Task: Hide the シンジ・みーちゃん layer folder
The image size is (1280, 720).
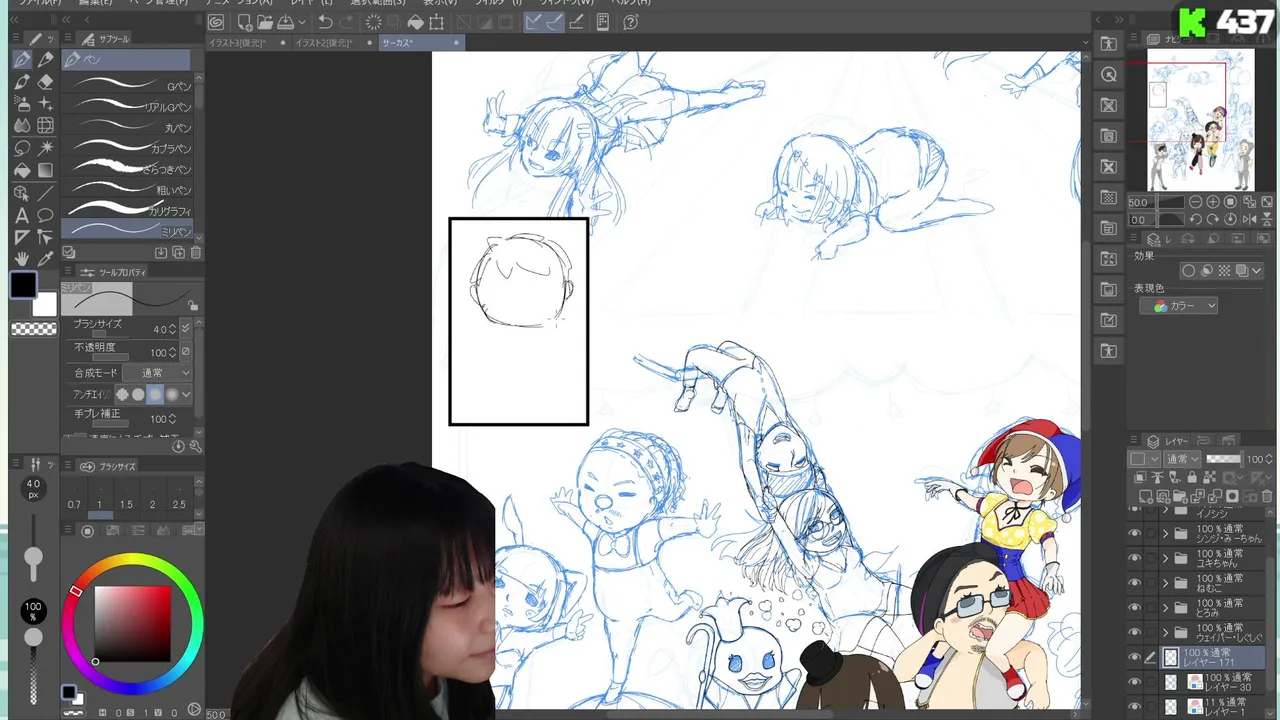Action: pos(1134,533)
